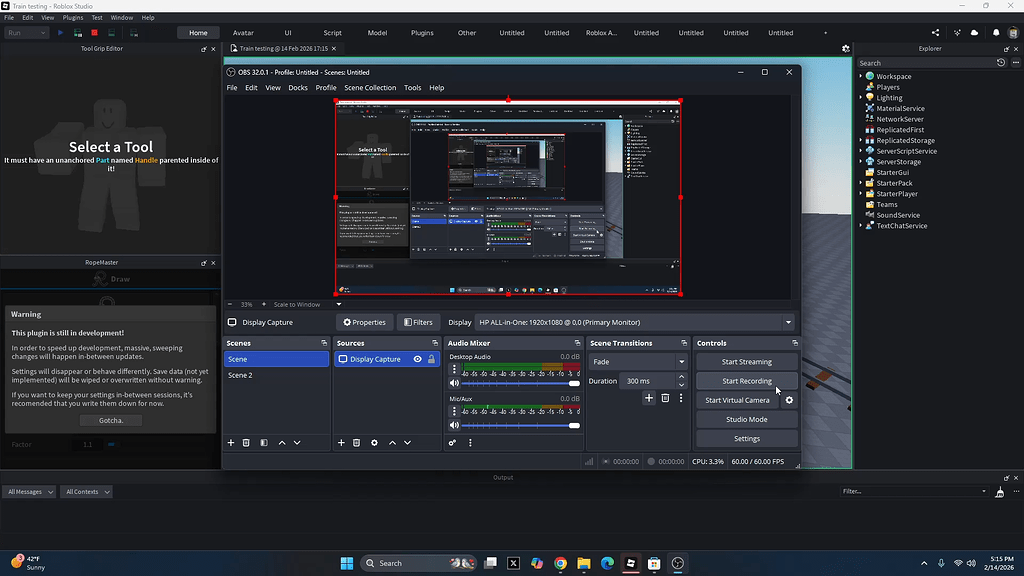The height and width of the screenshot is (576, 1024).
Task: Remove selected scene with trash icon
Action: pos(246,443)
